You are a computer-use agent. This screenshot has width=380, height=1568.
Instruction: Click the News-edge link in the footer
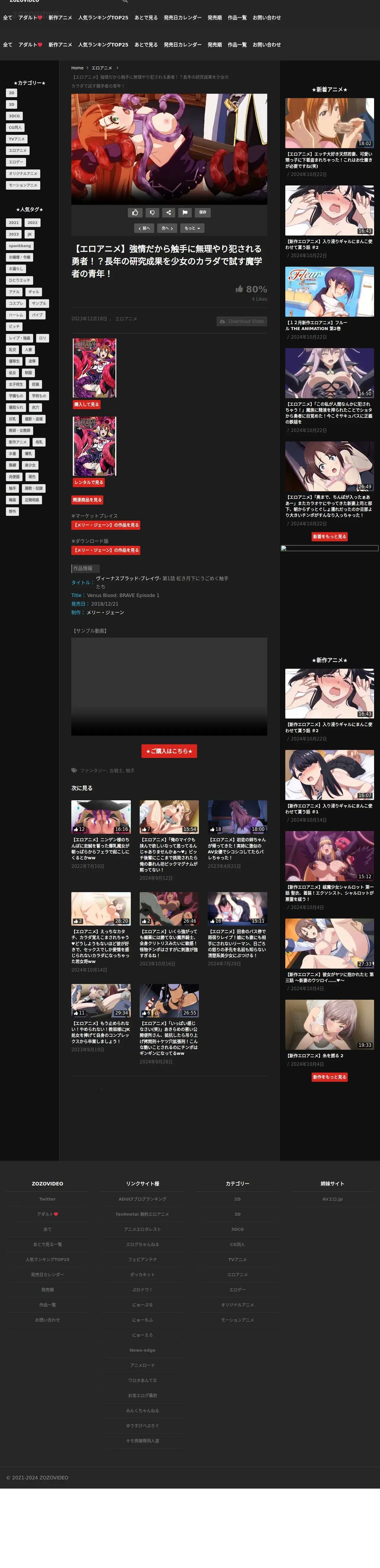(142, 1350)
